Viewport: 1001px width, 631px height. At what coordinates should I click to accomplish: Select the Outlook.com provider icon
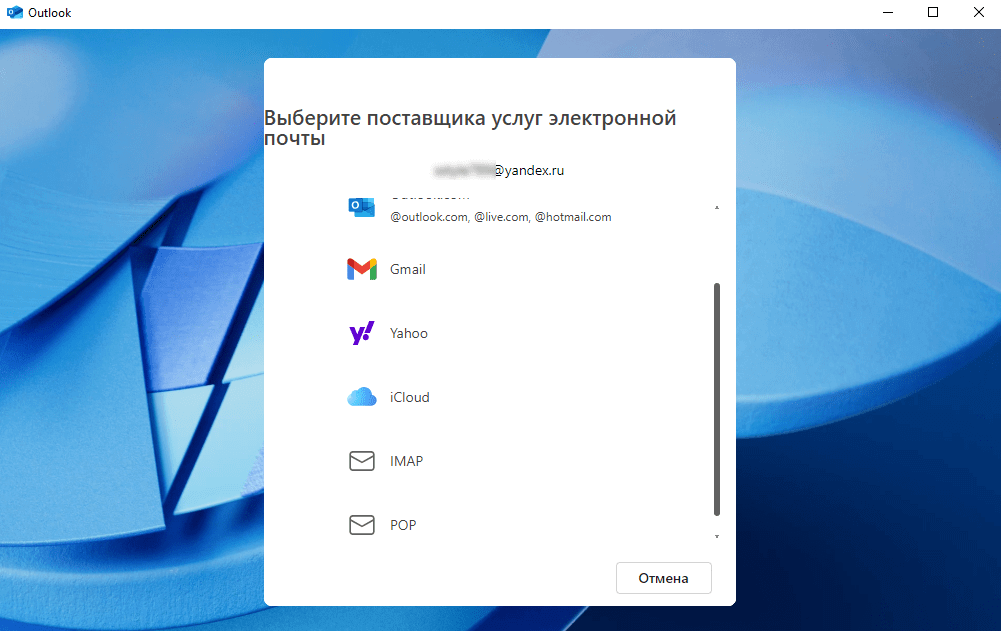(x=361, y=207)
